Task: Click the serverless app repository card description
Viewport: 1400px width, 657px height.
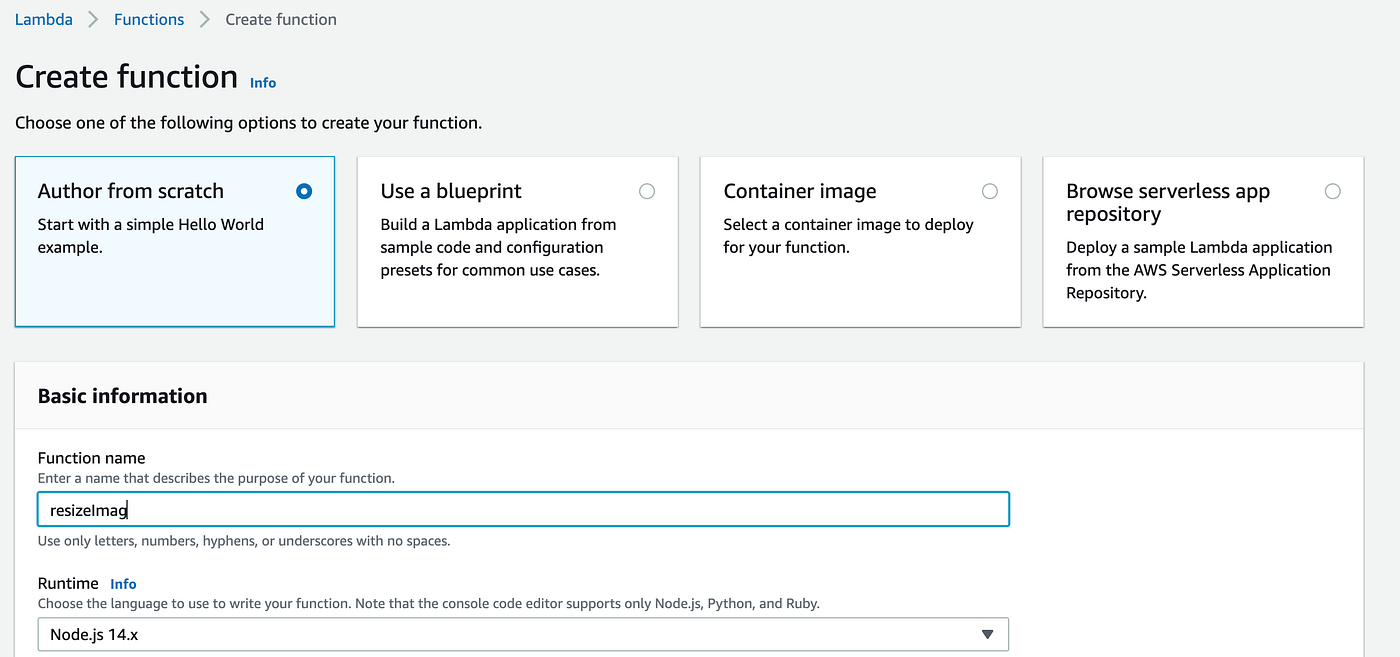Action: [x=1198, y=270]
